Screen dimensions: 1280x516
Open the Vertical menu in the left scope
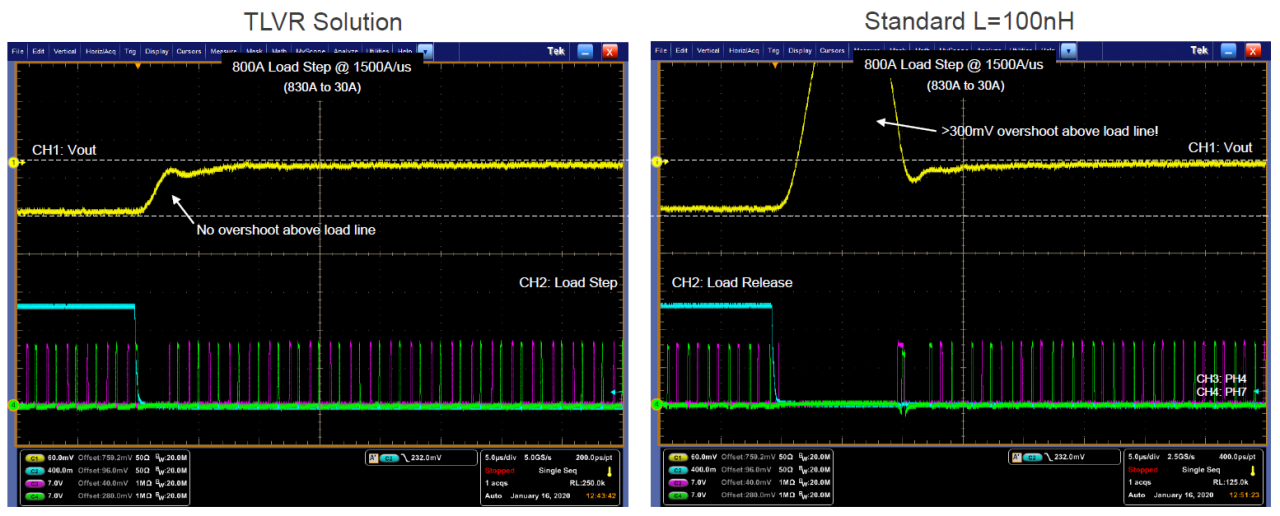(x=65, y=50)
